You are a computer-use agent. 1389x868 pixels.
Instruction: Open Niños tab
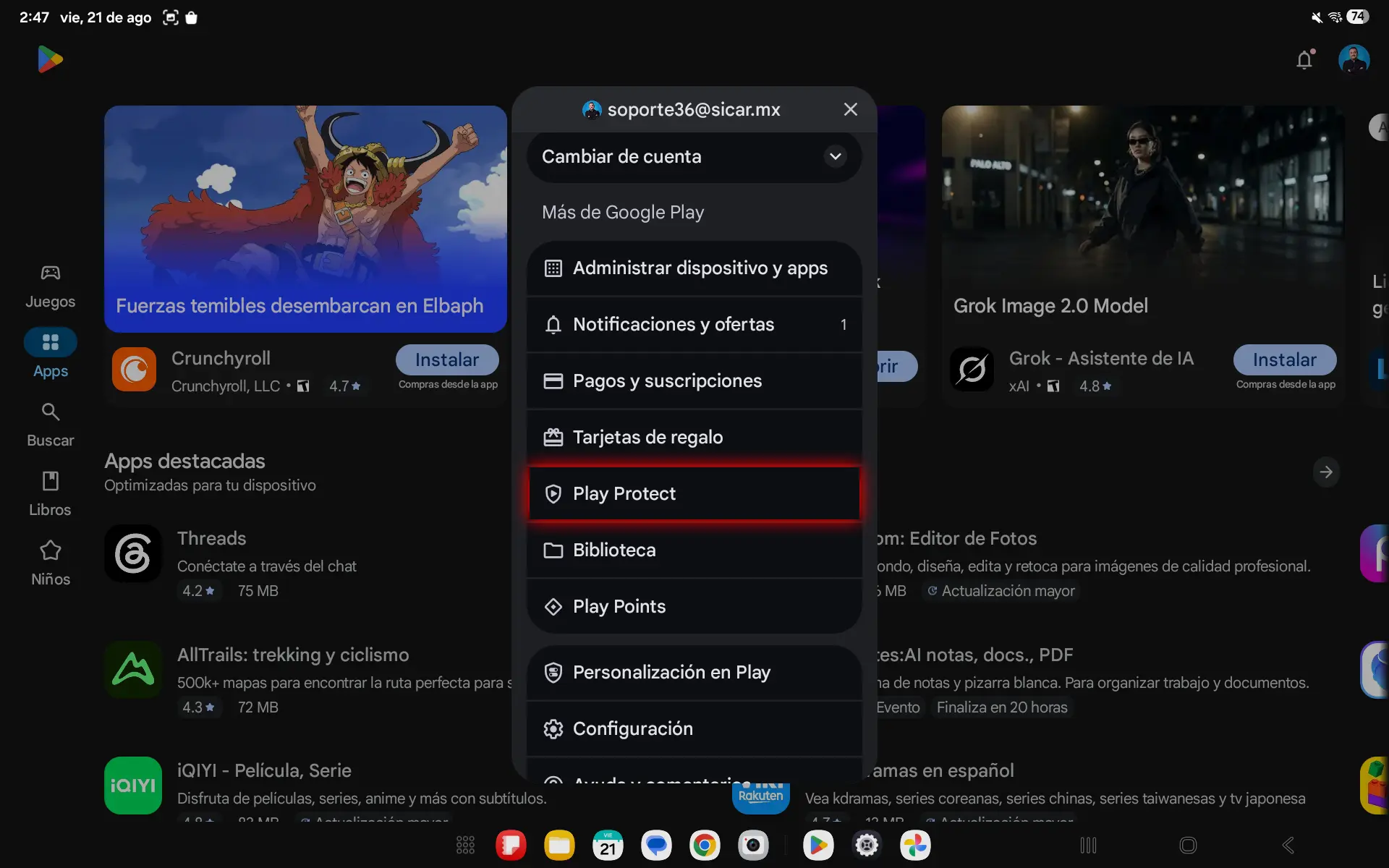(x=51, y=564)
